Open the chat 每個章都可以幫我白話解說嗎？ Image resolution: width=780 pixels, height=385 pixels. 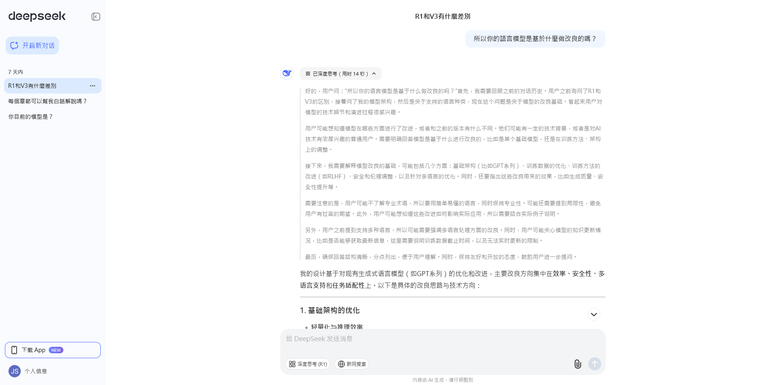[x=48, y=101]
